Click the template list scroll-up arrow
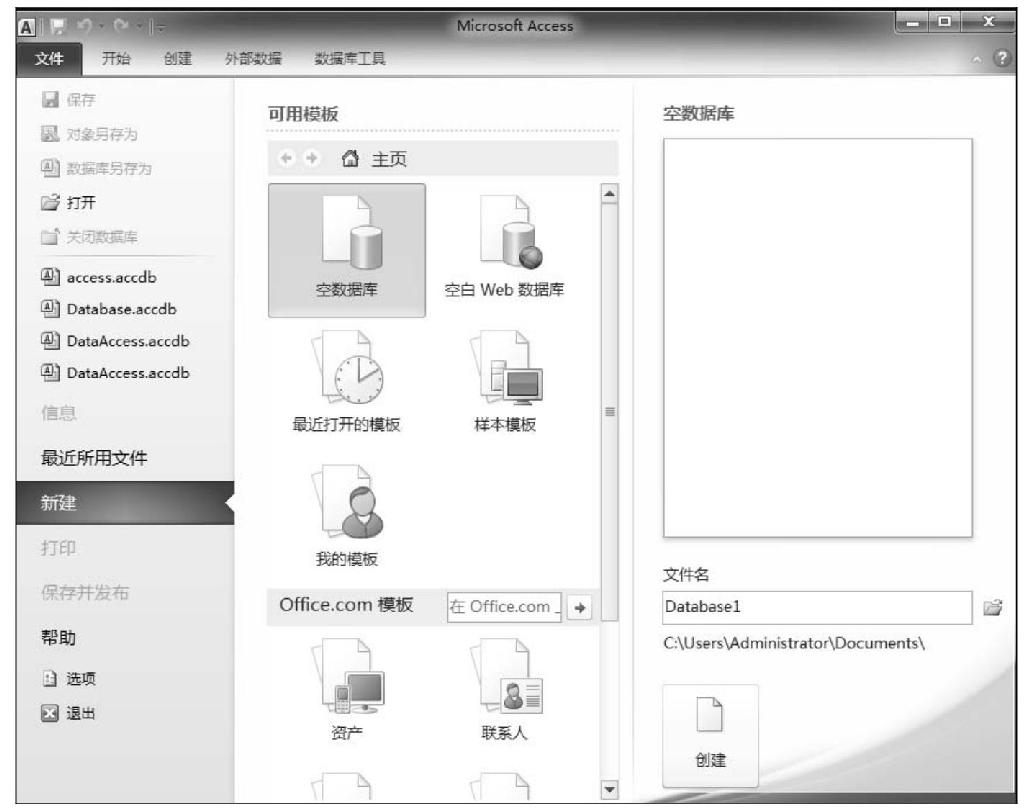 (x=610, y=194)
